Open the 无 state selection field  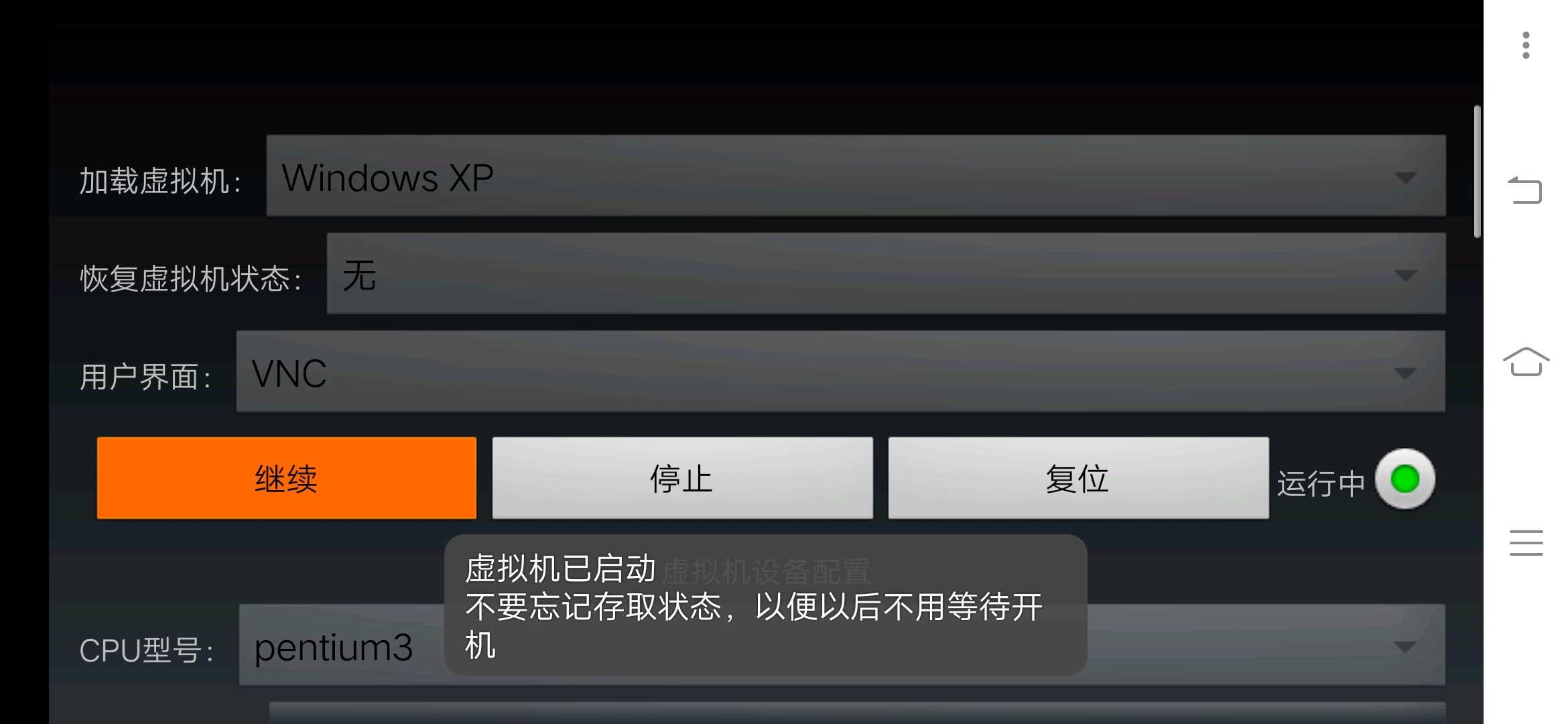886,274
